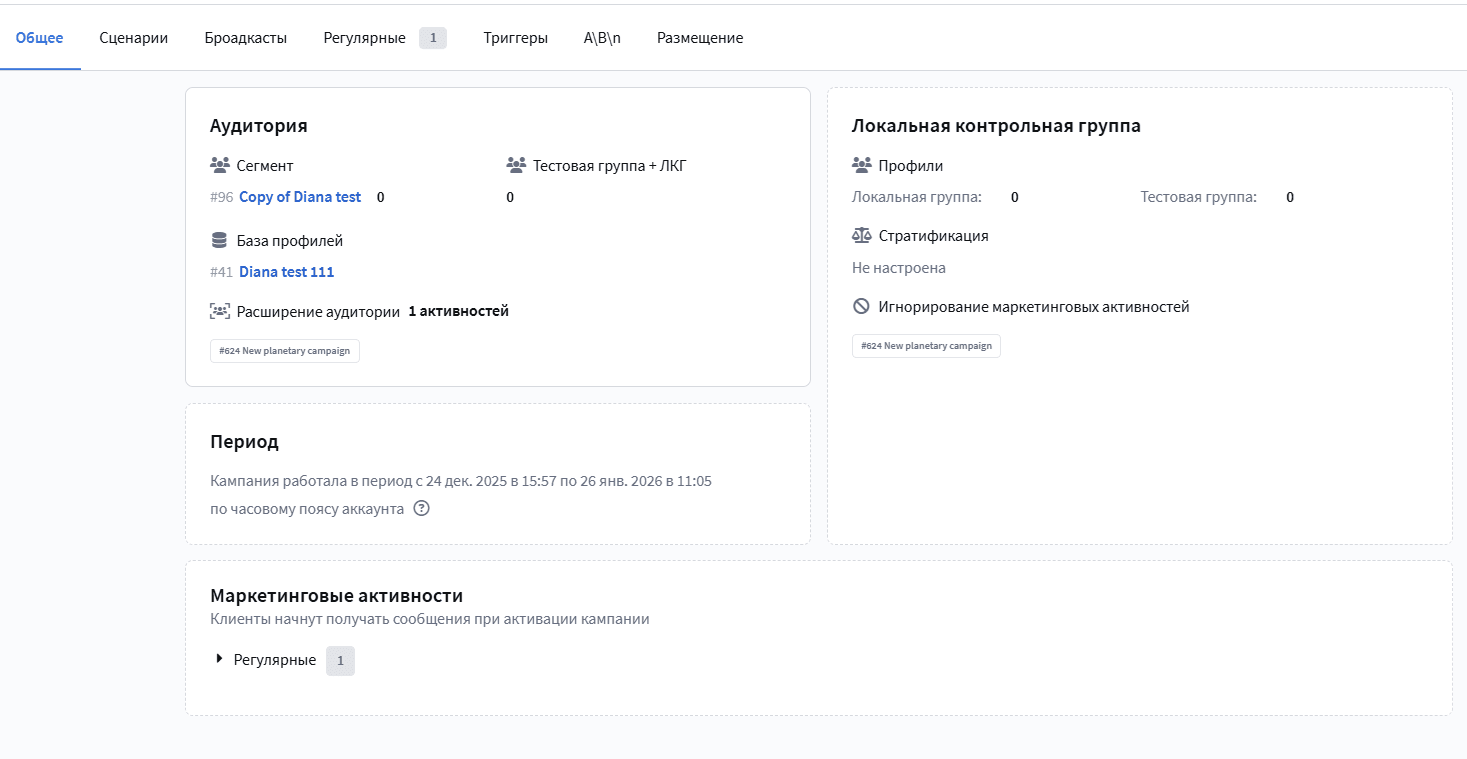
Task: Open the Diana test 111 profile base link
Action: [x=287, y=272]
